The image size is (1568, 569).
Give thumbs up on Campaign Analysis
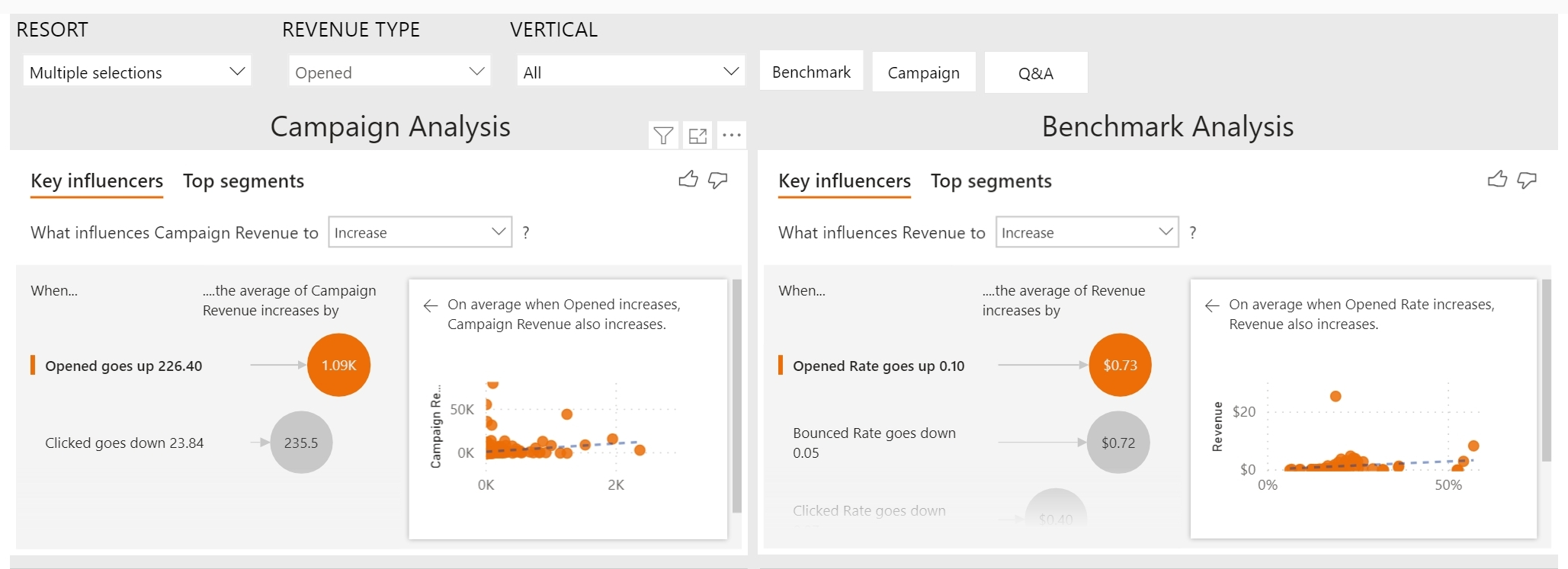(688, 180)
